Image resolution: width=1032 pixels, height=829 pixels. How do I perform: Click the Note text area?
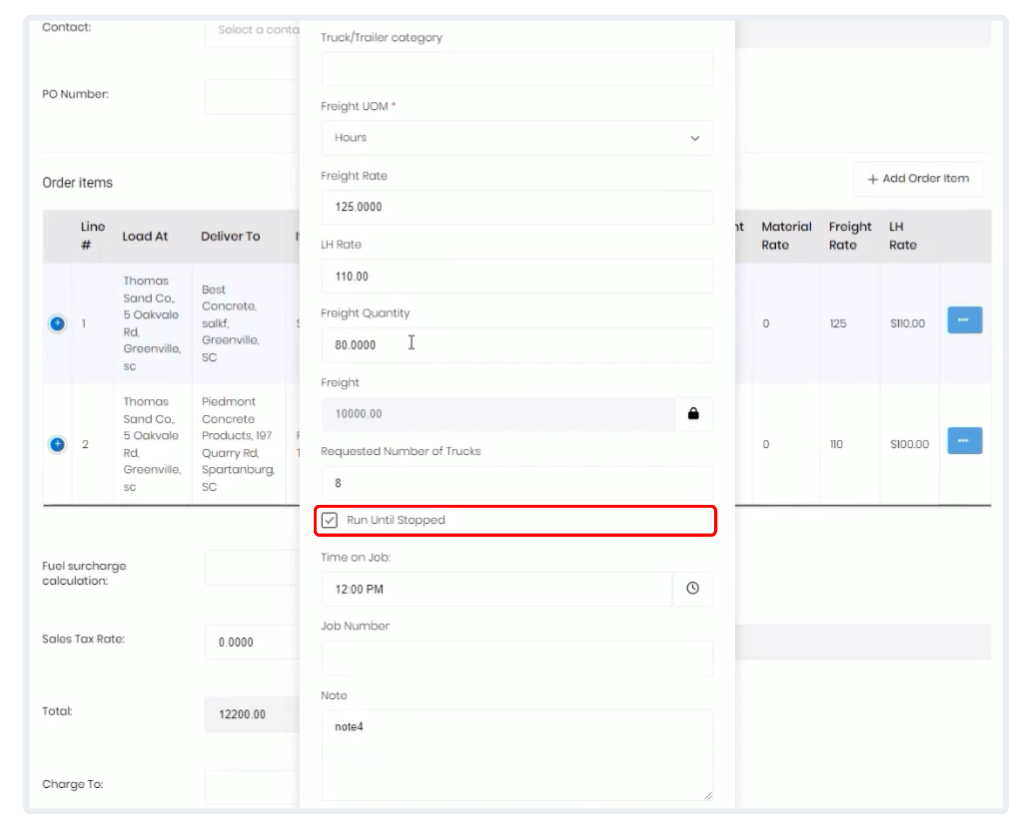tap(516, 755)
